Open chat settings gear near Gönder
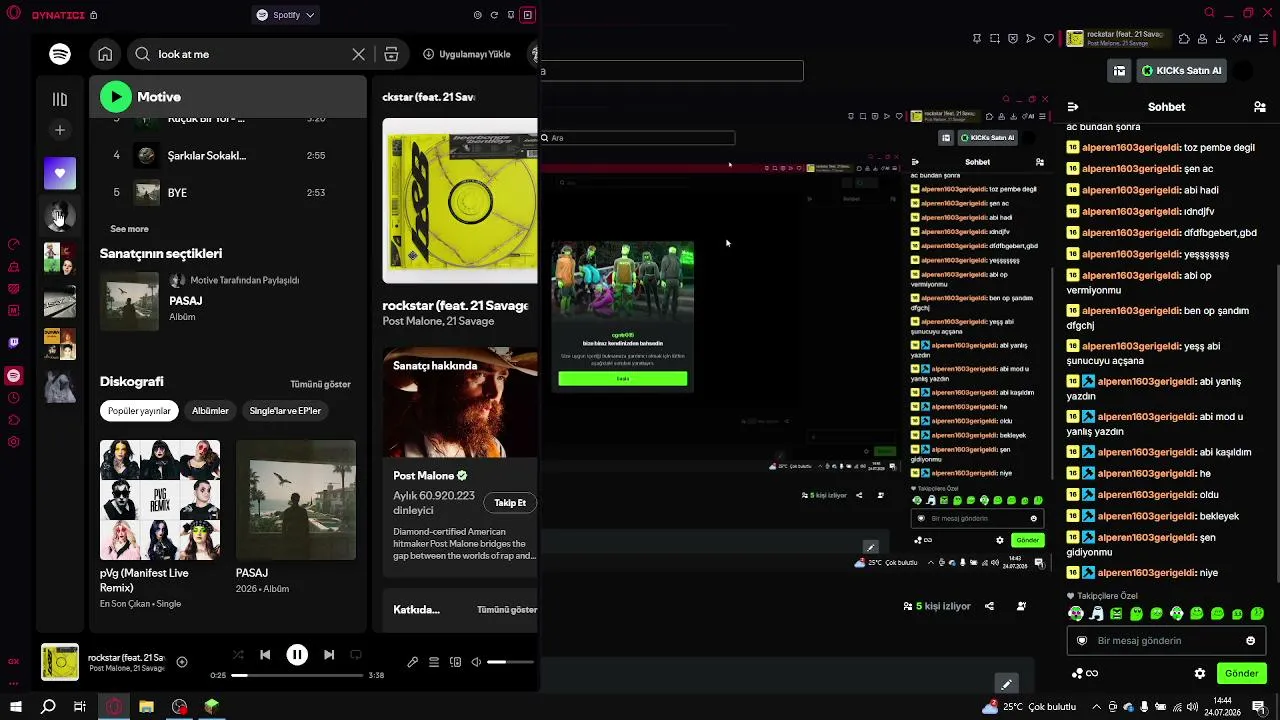 click(1199, 674)
